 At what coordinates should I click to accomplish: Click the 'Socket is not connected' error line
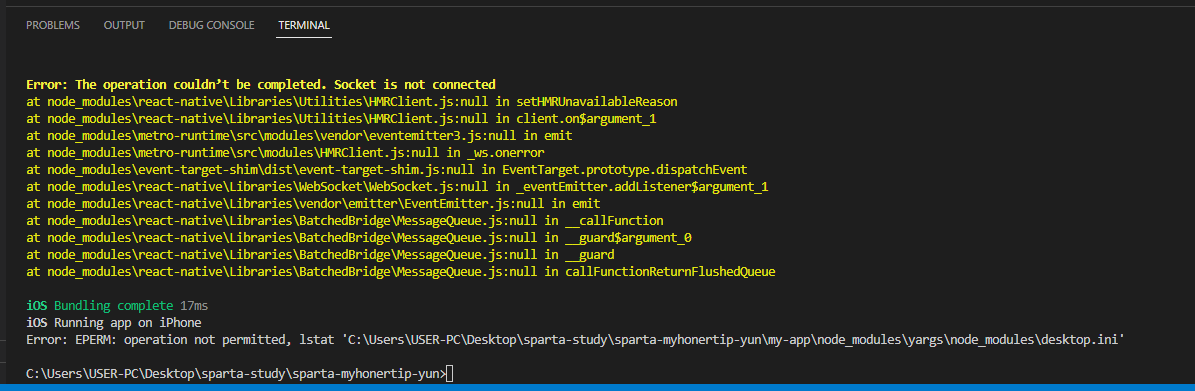coord(261,84)
